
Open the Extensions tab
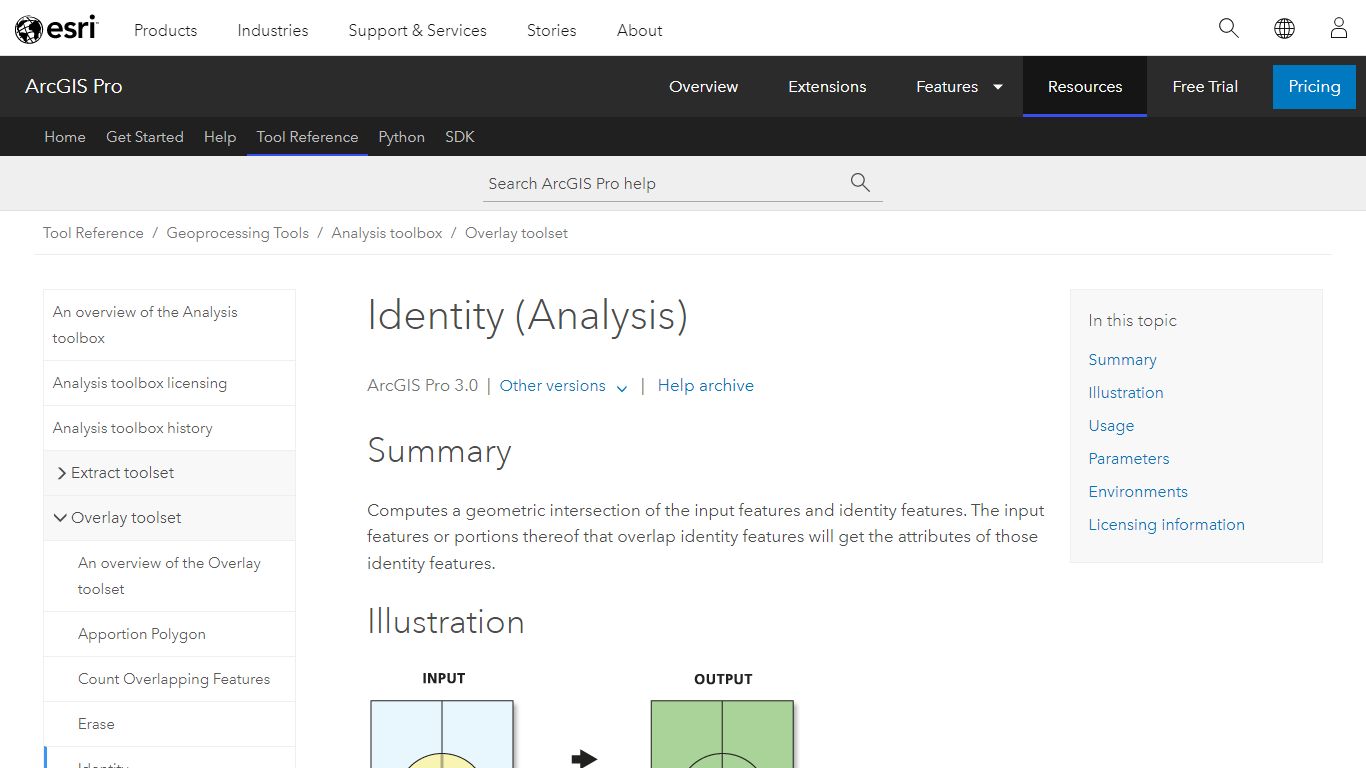827,86
